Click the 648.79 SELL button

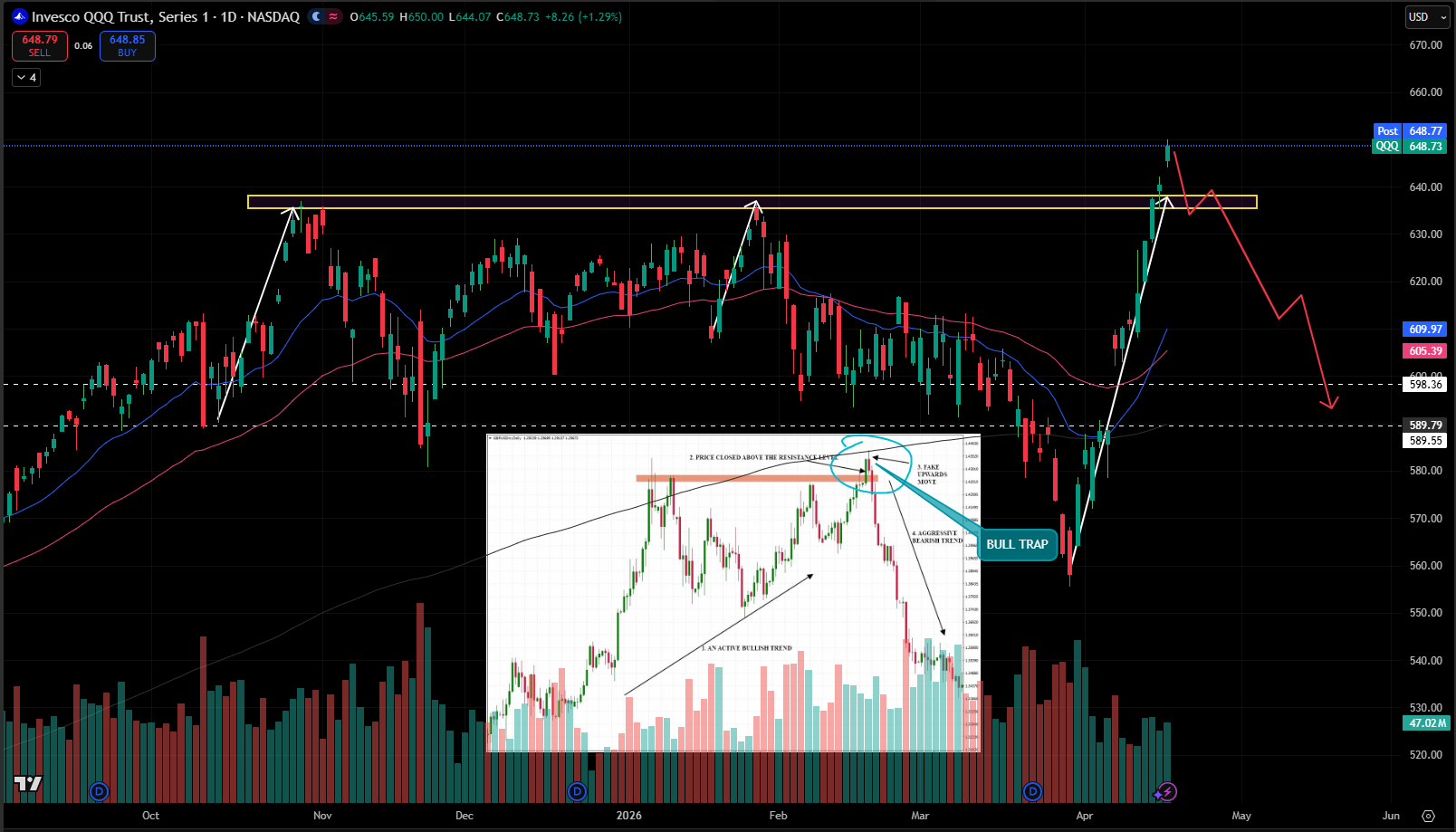(40, 46)
